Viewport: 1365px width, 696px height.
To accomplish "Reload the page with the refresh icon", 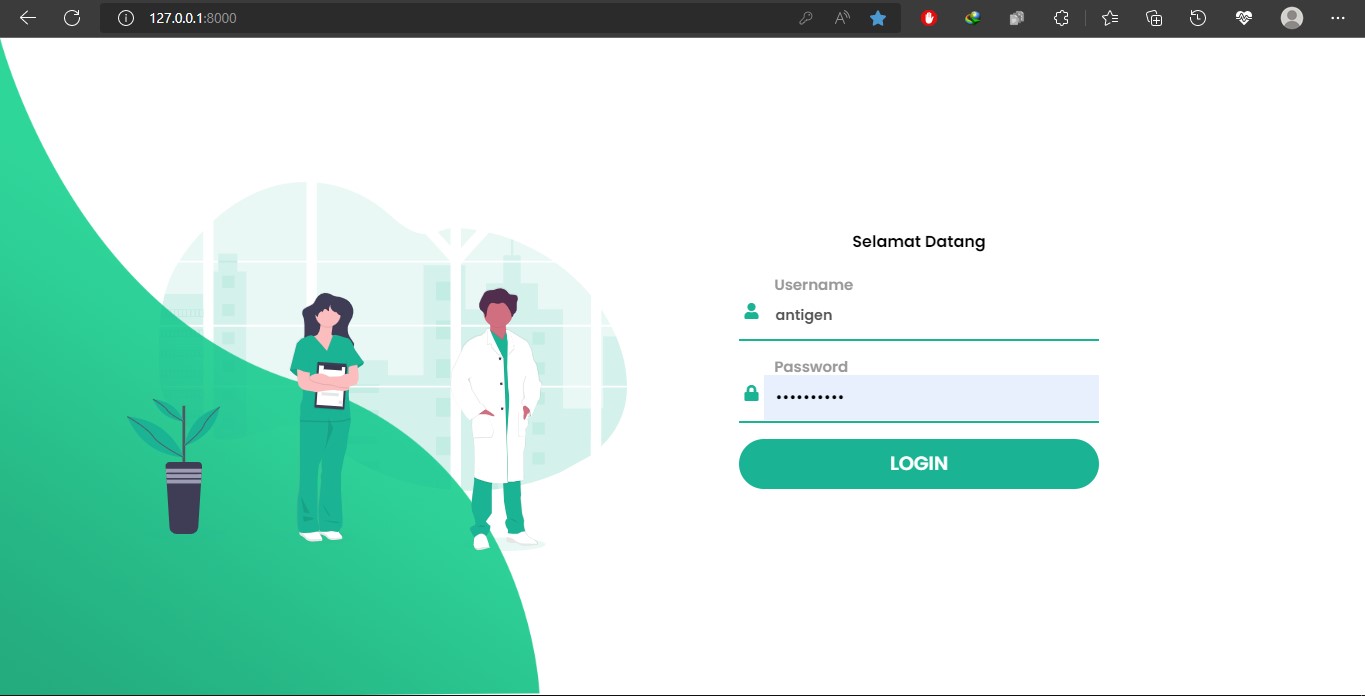I will [x=72, y=18].
